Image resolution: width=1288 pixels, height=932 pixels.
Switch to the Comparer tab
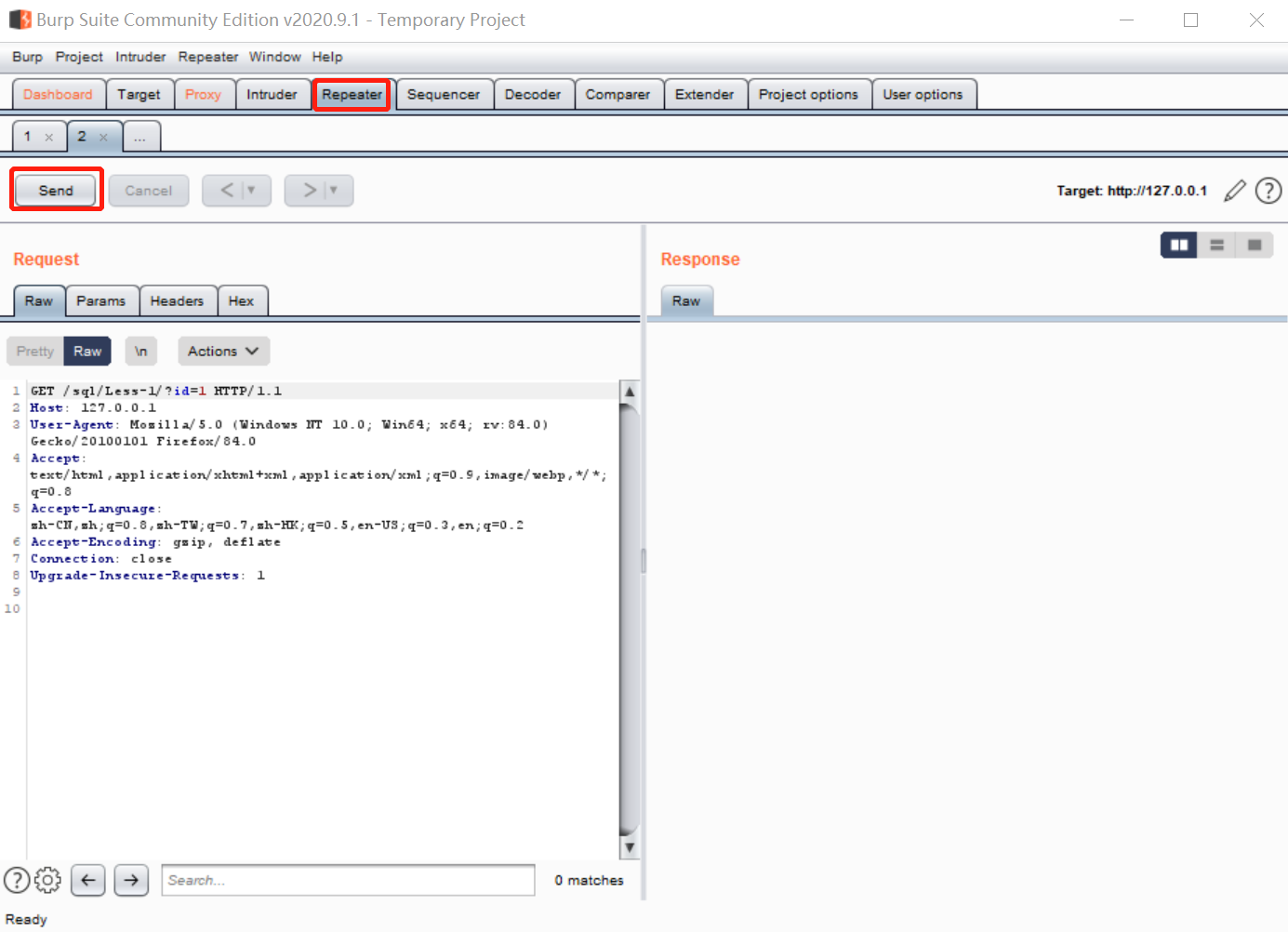coord(617,95)
